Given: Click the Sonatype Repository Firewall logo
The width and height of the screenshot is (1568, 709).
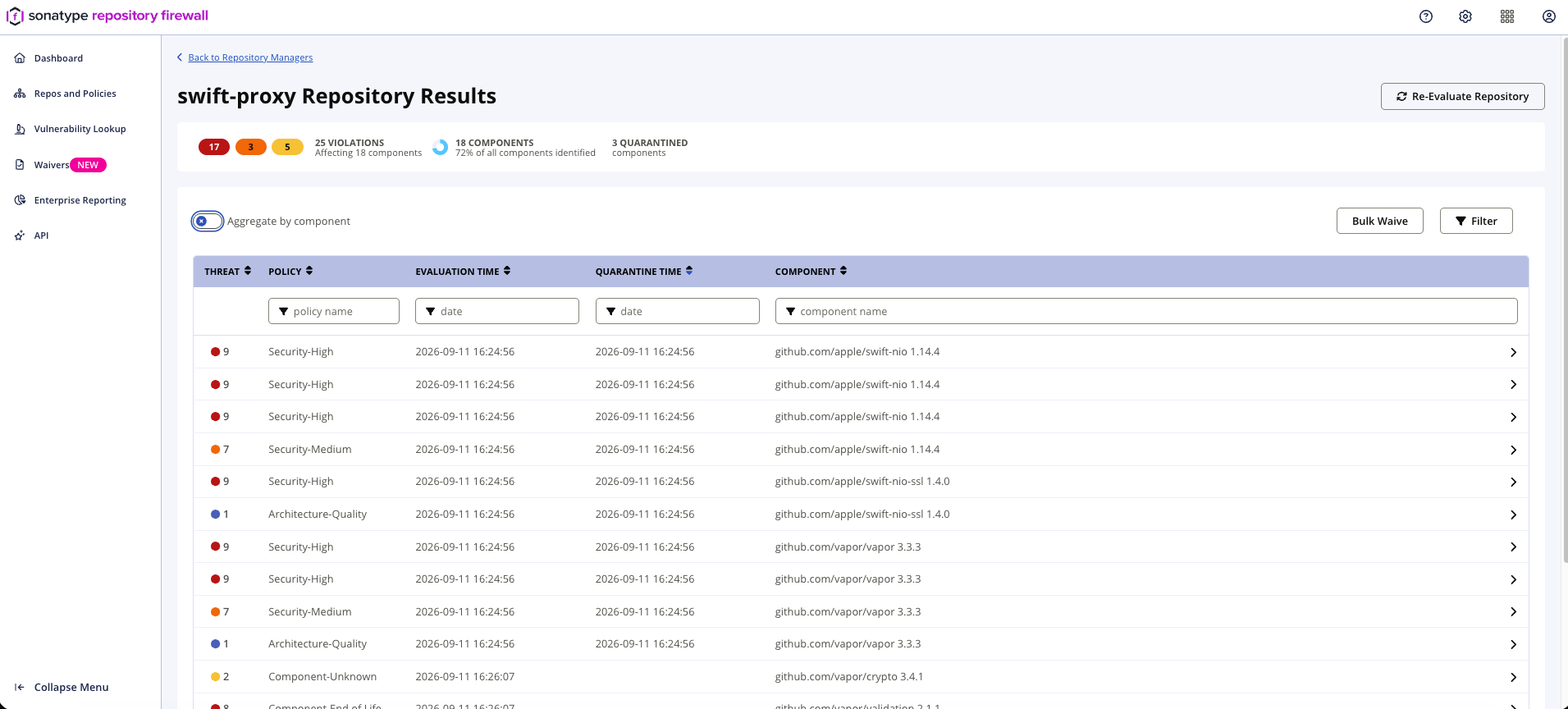Looking at the screenshot, I should click(x=107, y=16).
